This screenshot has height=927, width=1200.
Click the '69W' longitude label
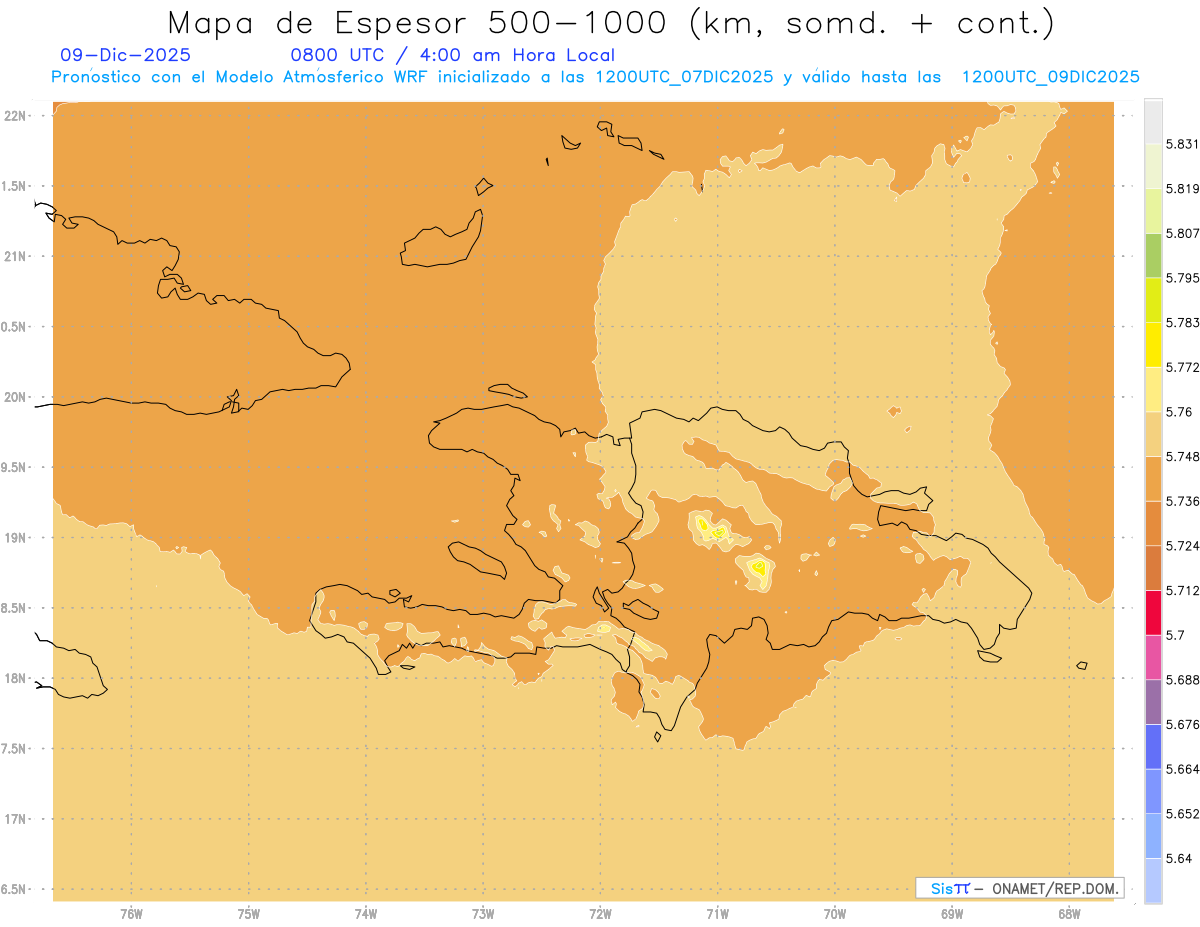(x=952, y=914)
